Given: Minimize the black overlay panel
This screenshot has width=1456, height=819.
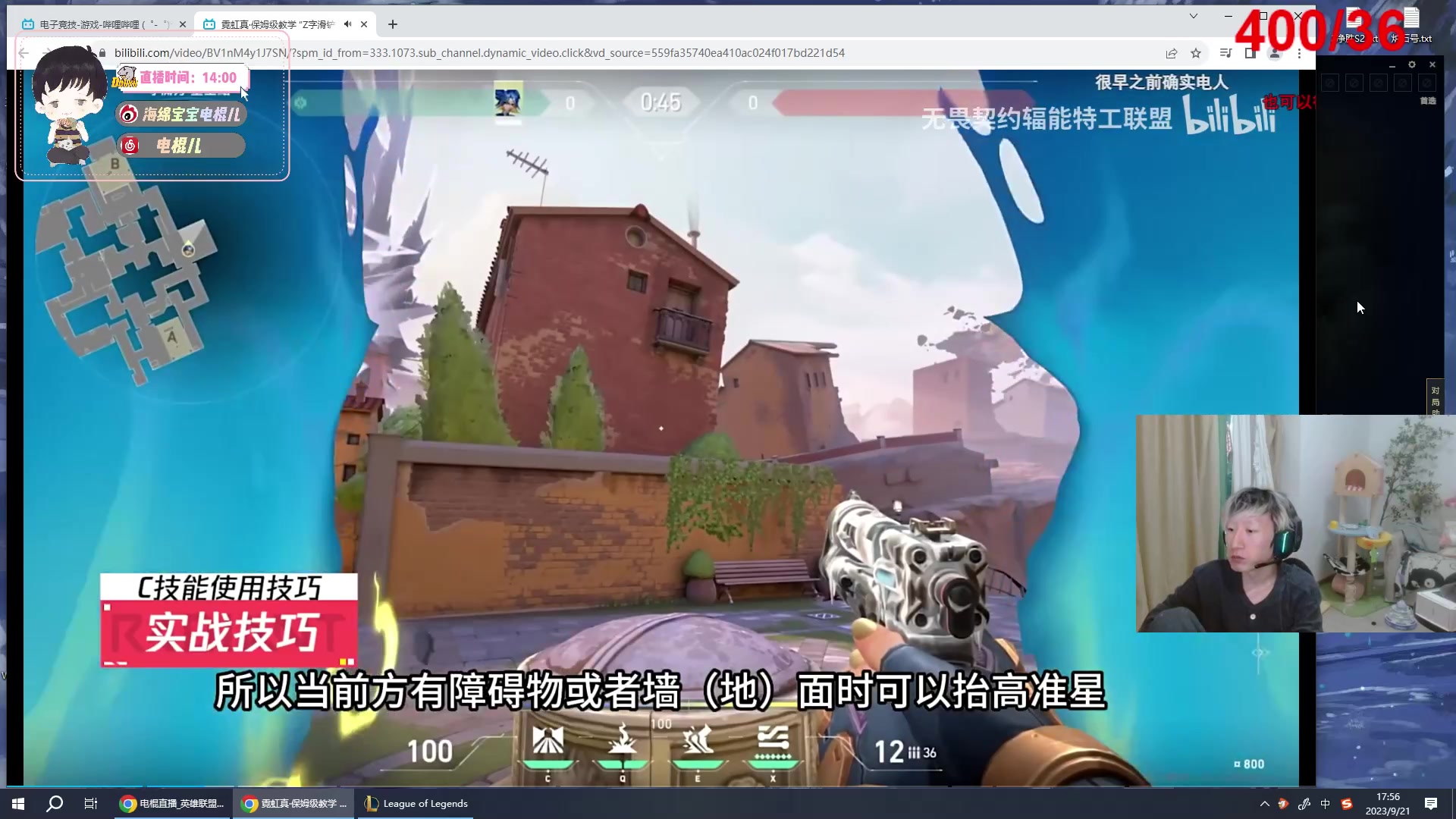Looking at the screenshot, I should pyautogui.click(x=1392, y=65).
